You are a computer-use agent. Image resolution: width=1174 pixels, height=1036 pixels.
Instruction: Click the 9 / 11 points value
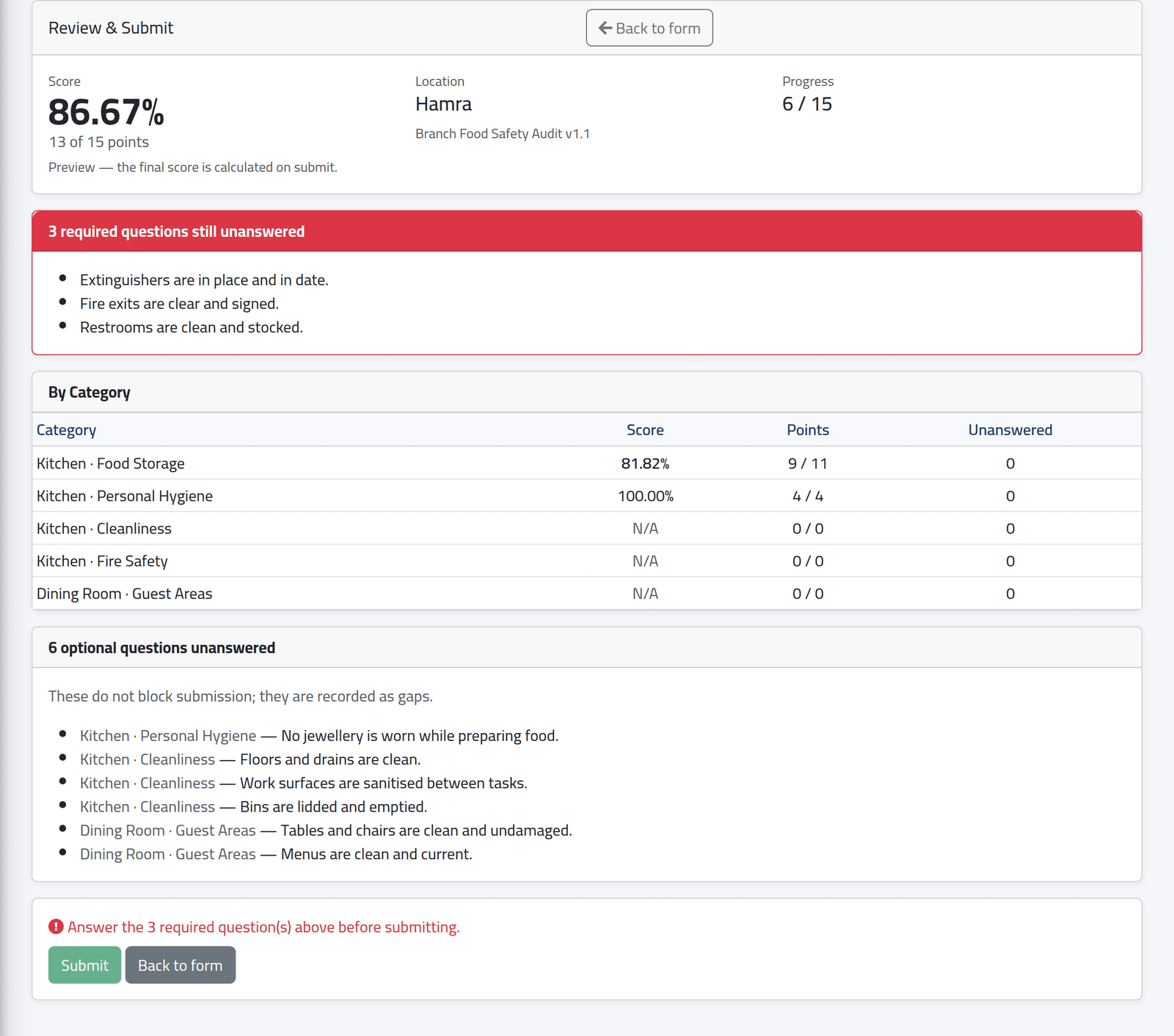808,464
